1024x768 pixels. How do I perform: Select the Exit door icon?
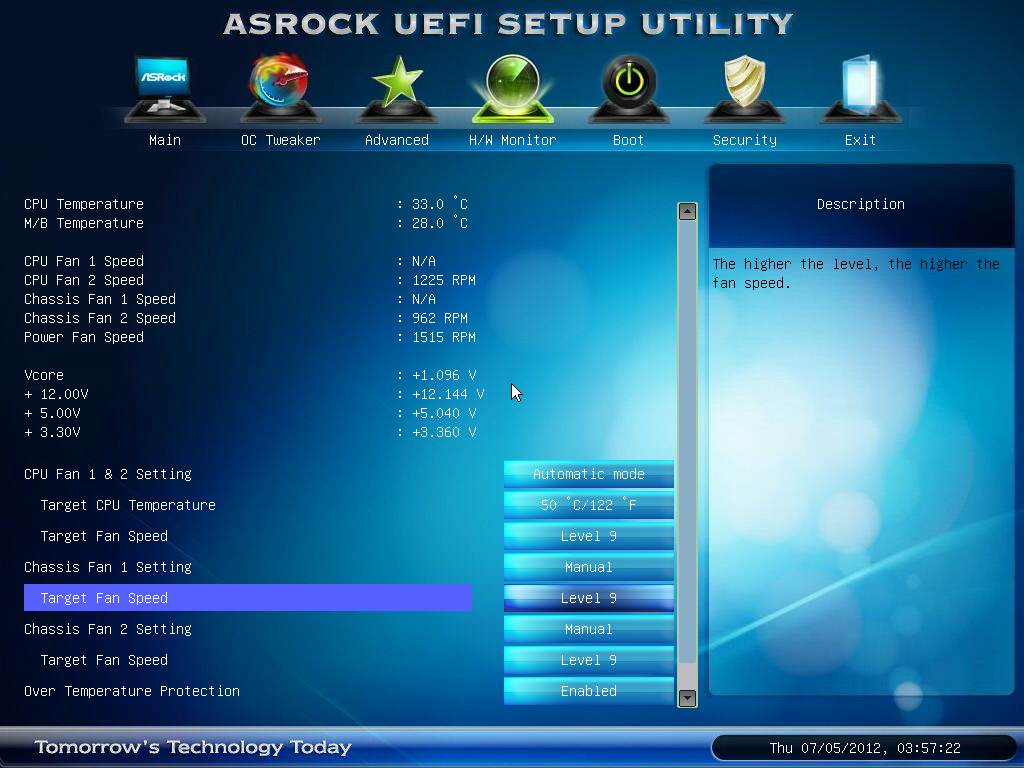[860, 89]
